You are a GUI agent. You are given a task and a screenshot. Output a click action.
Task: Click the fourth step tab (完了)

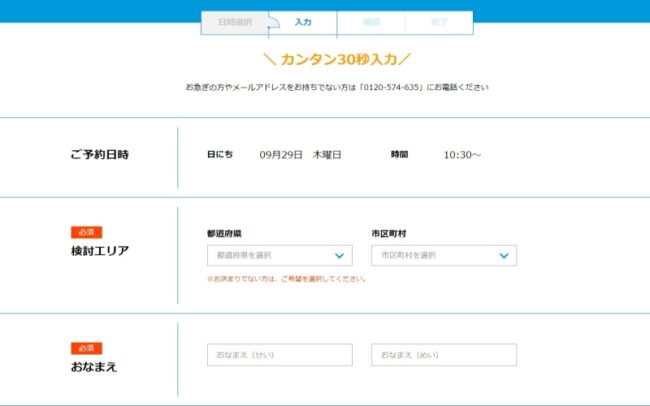[x=439, y=22]
